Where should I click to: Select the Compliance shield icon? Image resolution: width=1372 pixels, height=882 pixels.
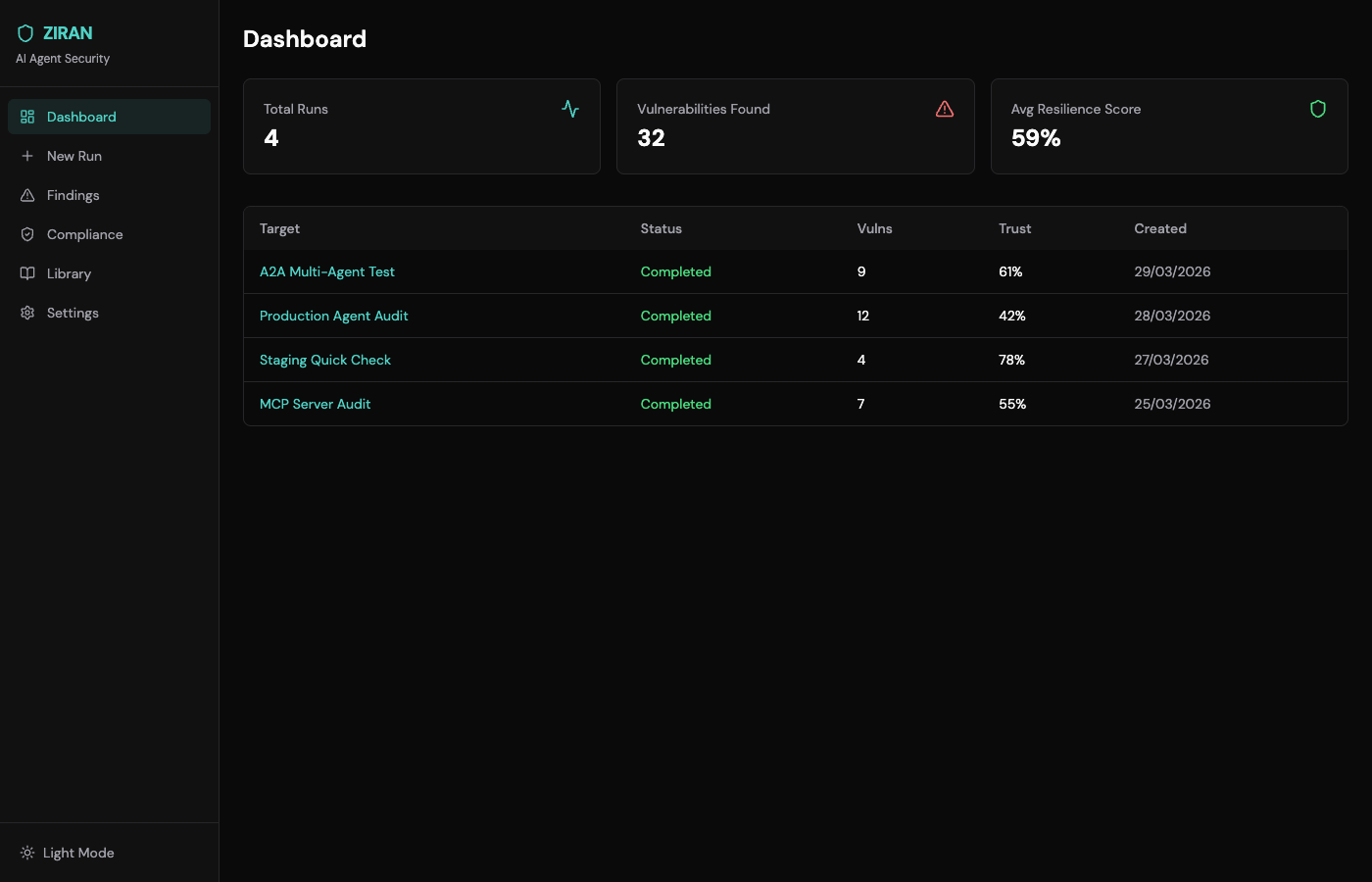click(27, 234)
